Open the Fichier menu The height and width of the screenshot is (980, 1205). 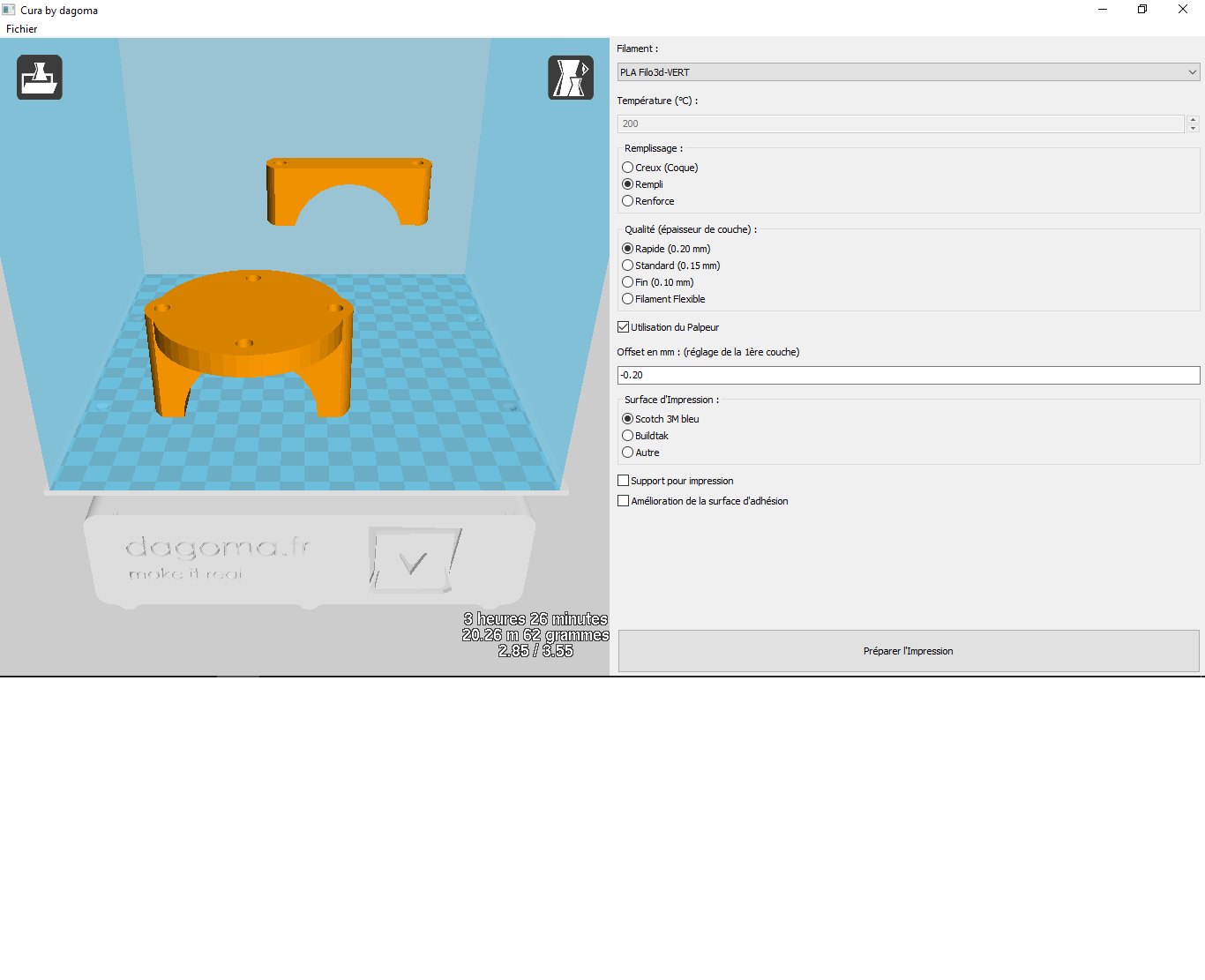coord(22,29)
